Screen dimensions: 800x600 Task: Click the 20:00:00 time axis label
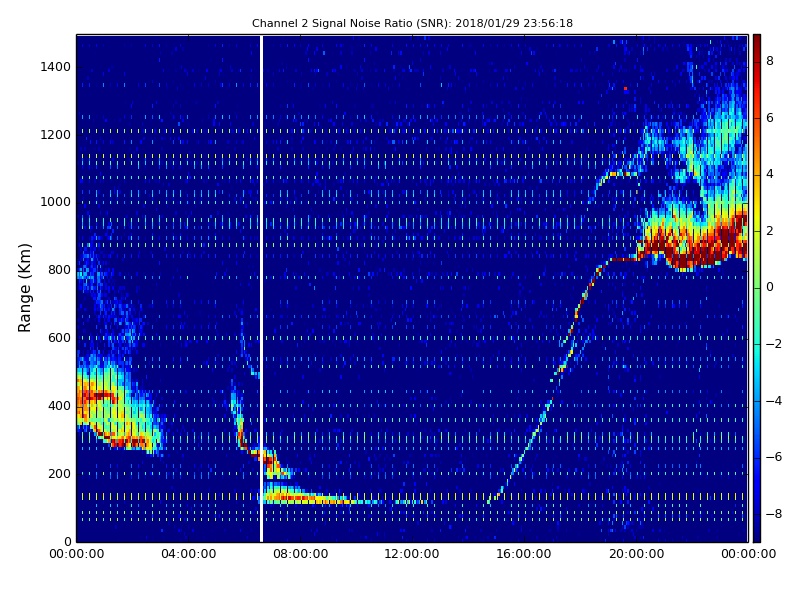(636, 554)
